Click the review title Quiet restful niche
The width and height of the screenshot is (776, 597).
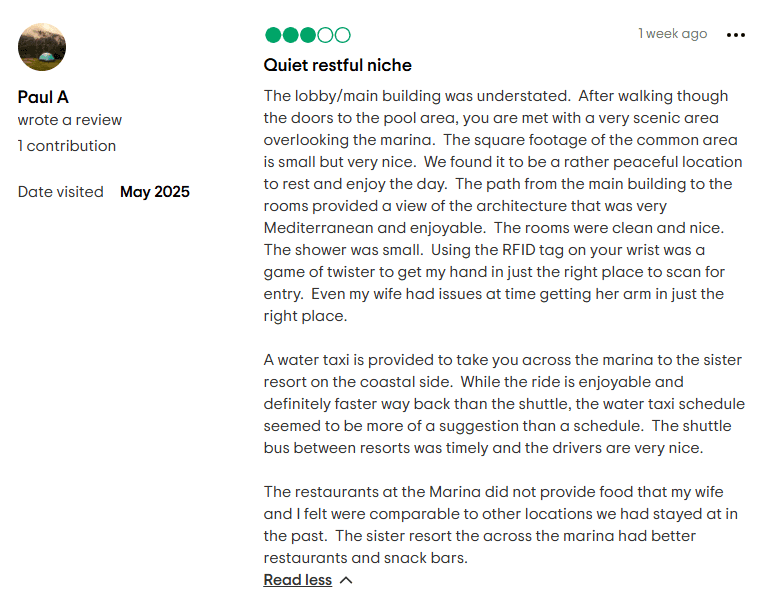[x=338, y=65]
